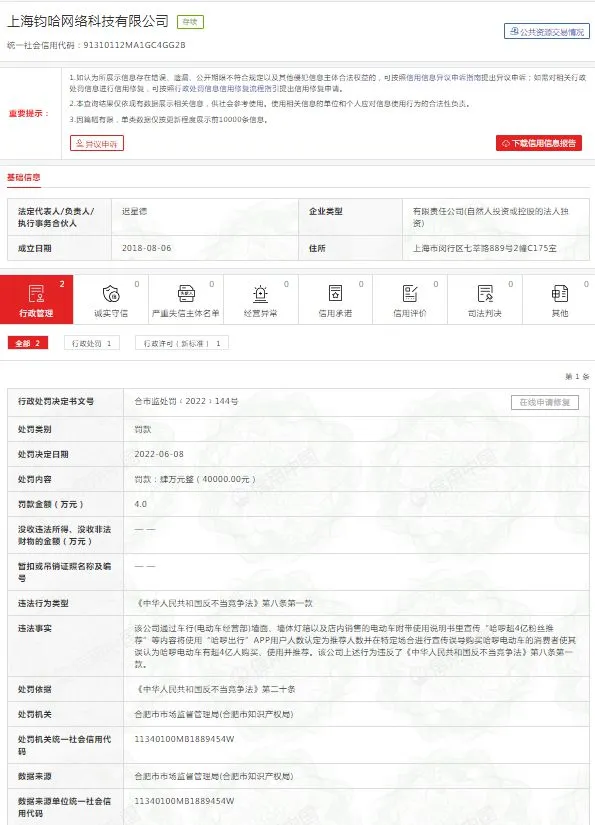Screen dimensions: 595x825
Task: Open the 信用评价 category icon
Action: point(410,294)
